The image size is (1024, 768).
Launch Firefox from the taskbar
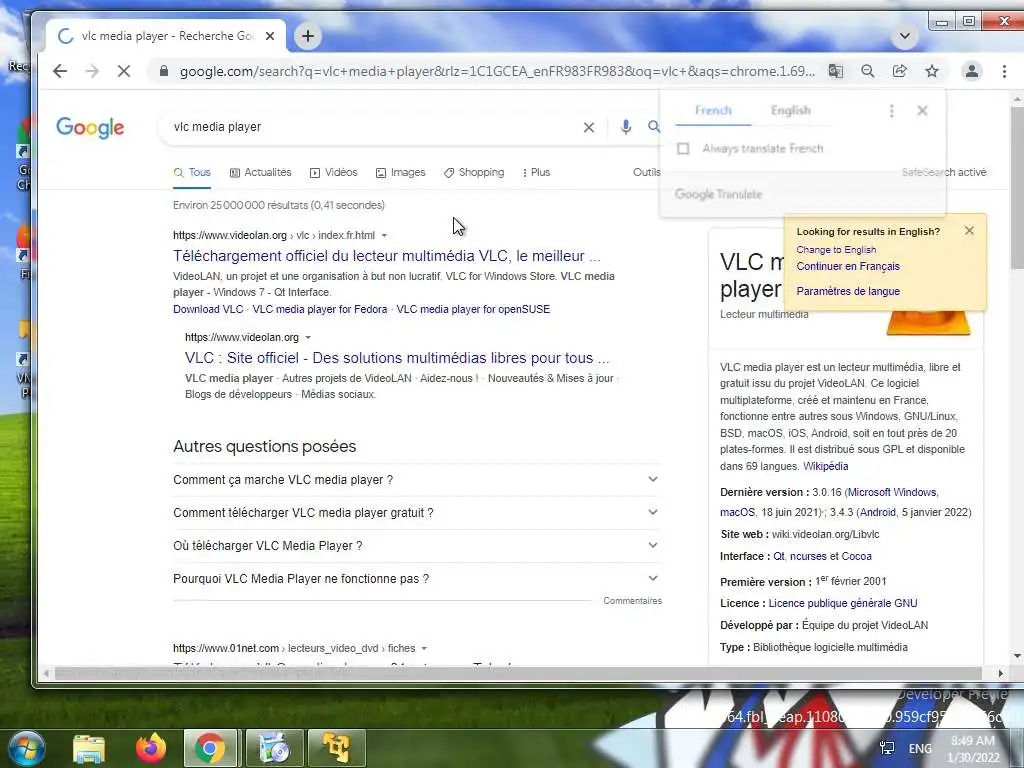coord(151,748)
